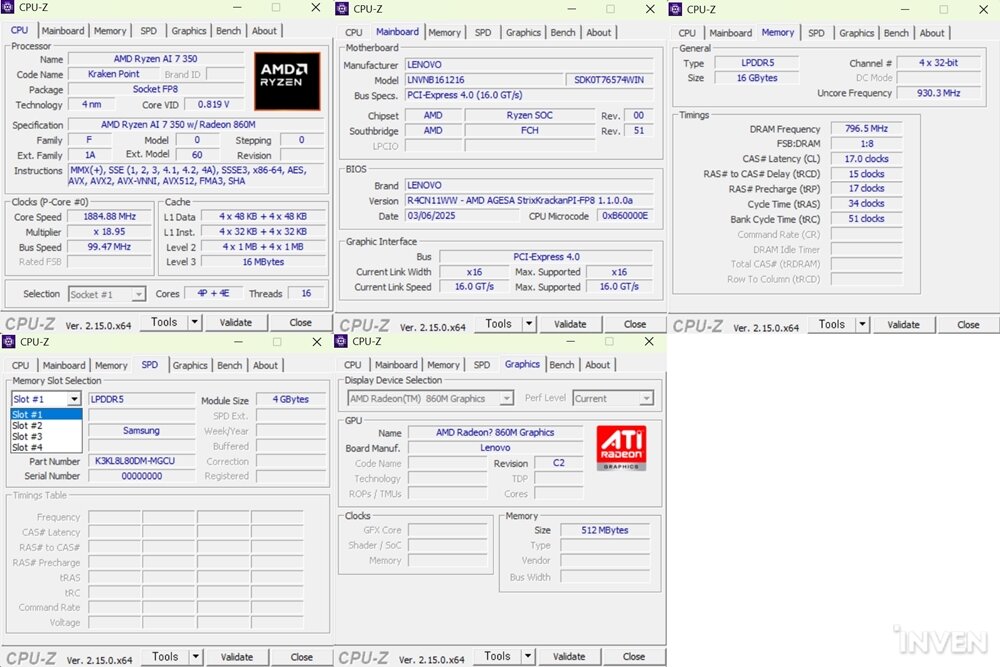Click the DRAM Frequency value "796.5 MHz"
The height and width of the screenshot is (667, 1000).
[x=866, y=129]
